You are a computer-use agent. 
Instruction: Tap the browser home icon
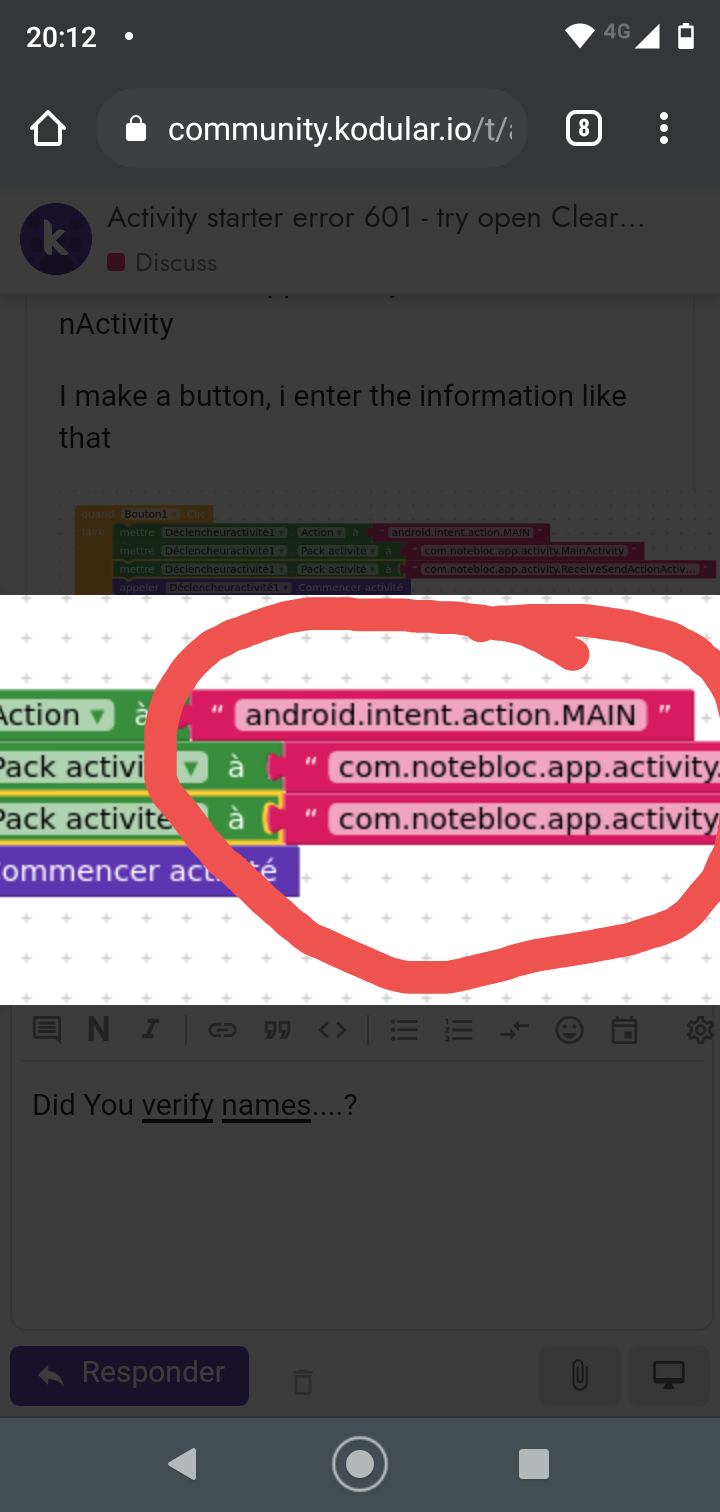(48, 129)
